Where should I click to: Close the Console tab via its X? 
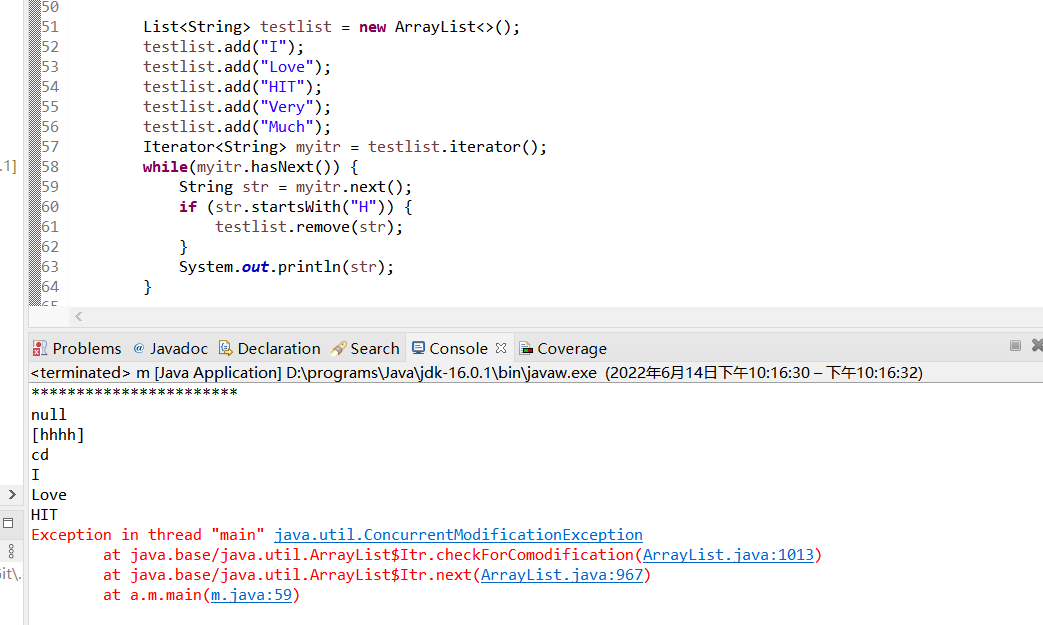click(501, 348)
